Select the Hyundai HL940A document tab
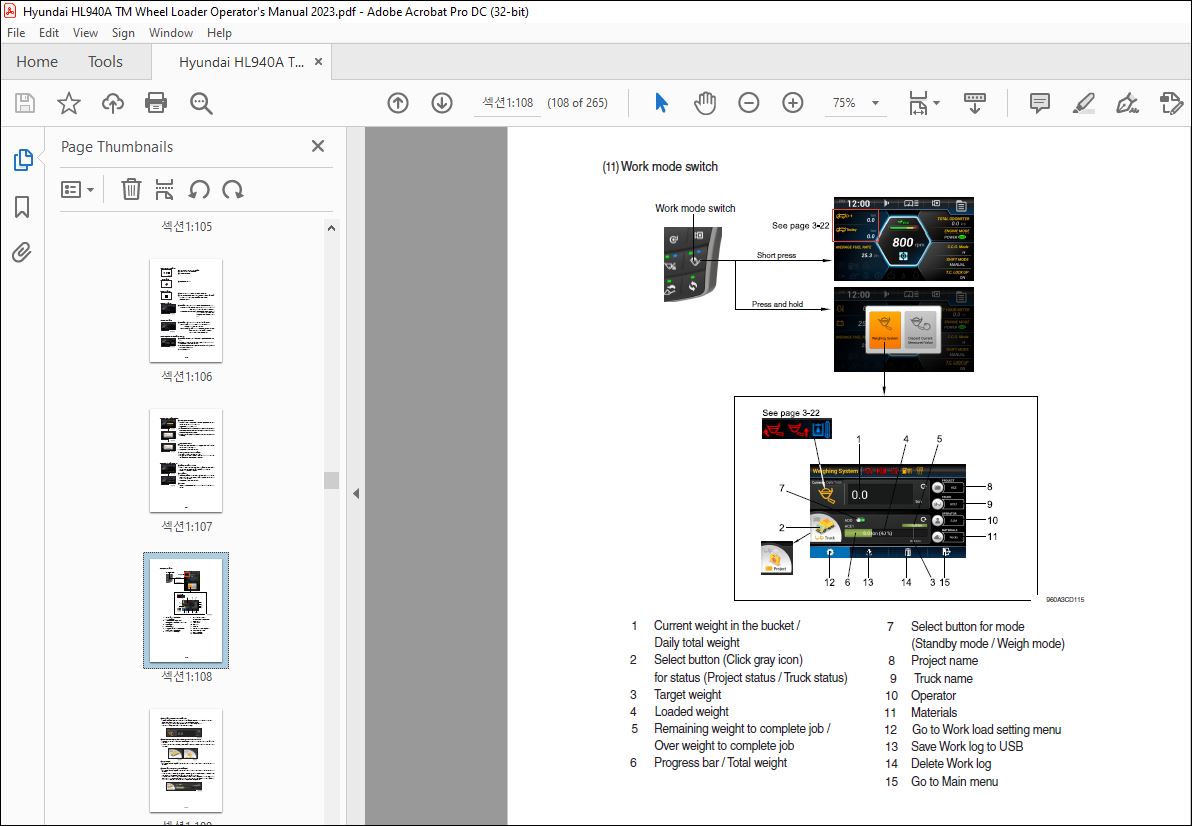The width and height of the screenshot is (1192, 826). point(241,62)
